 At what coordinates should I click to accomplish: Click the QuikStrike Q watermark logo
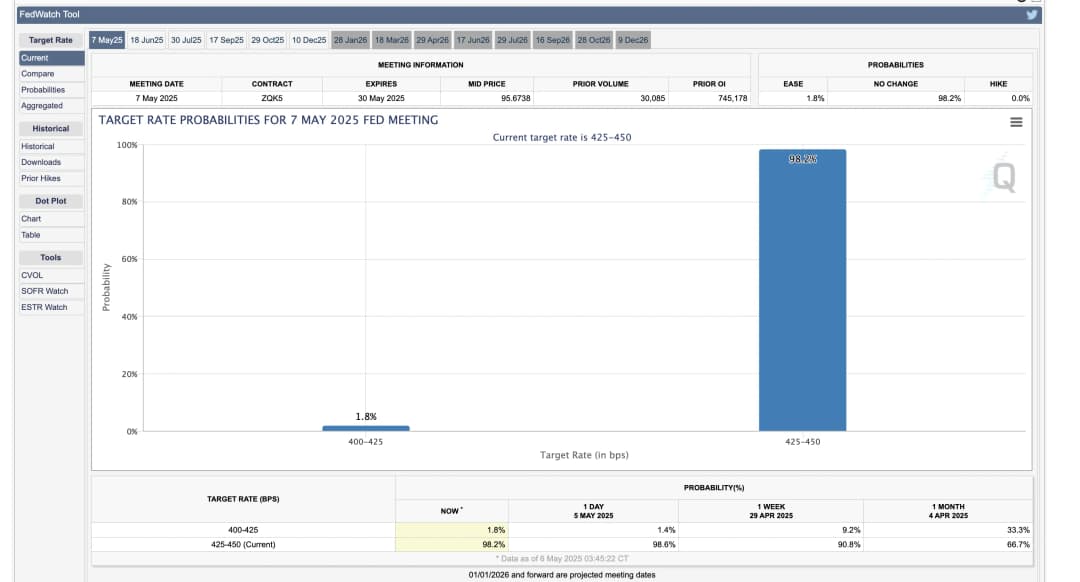[1003, 177]
